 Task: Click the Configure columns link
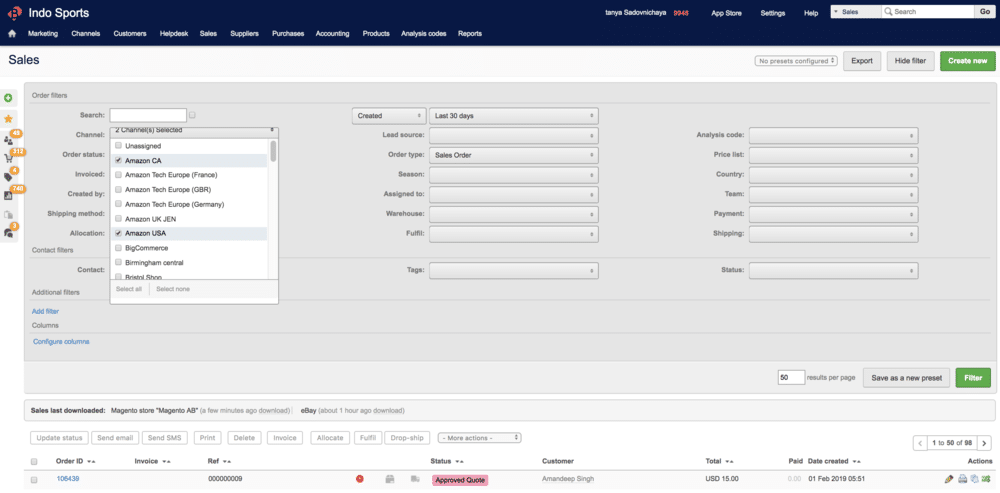point(61,342)
